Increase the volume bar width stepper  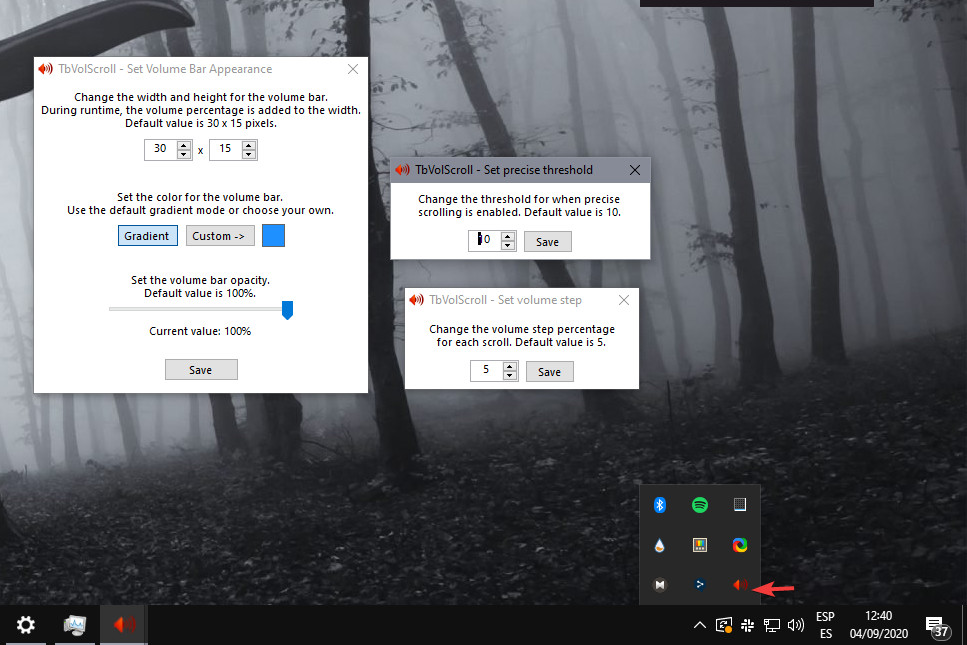[181, 144]
